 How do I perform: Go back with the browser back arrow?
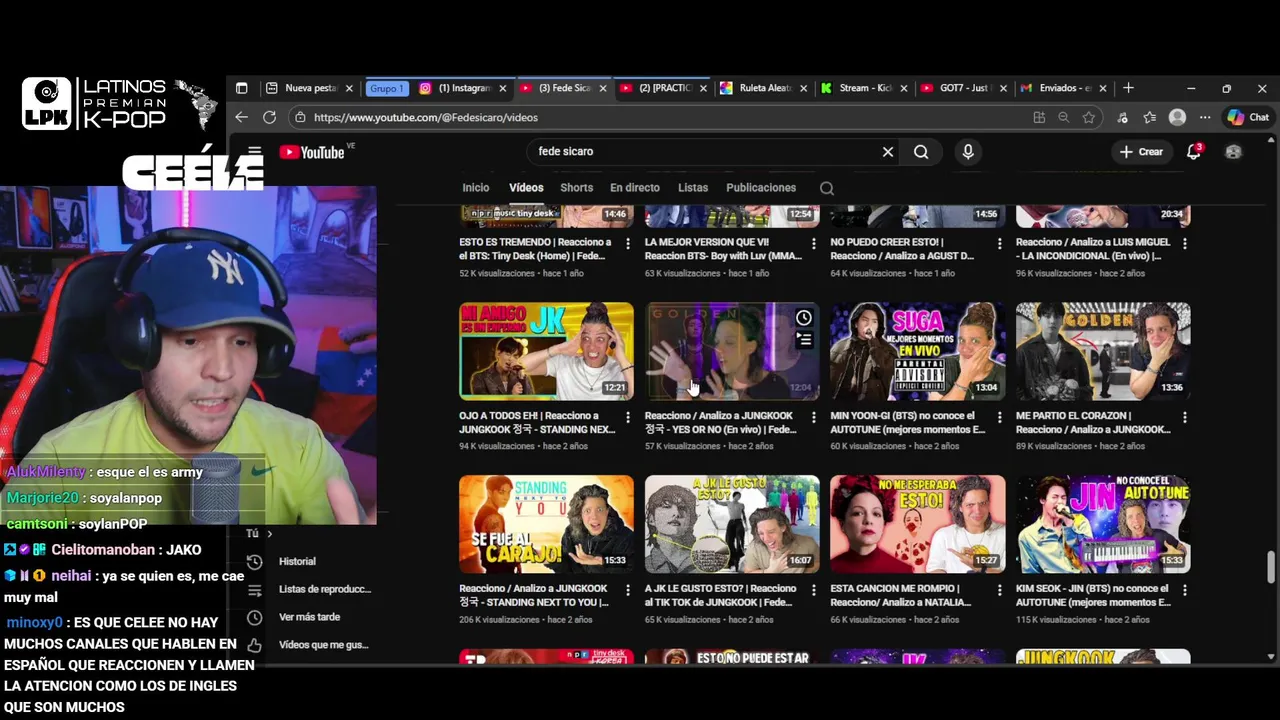click(241, 117)
